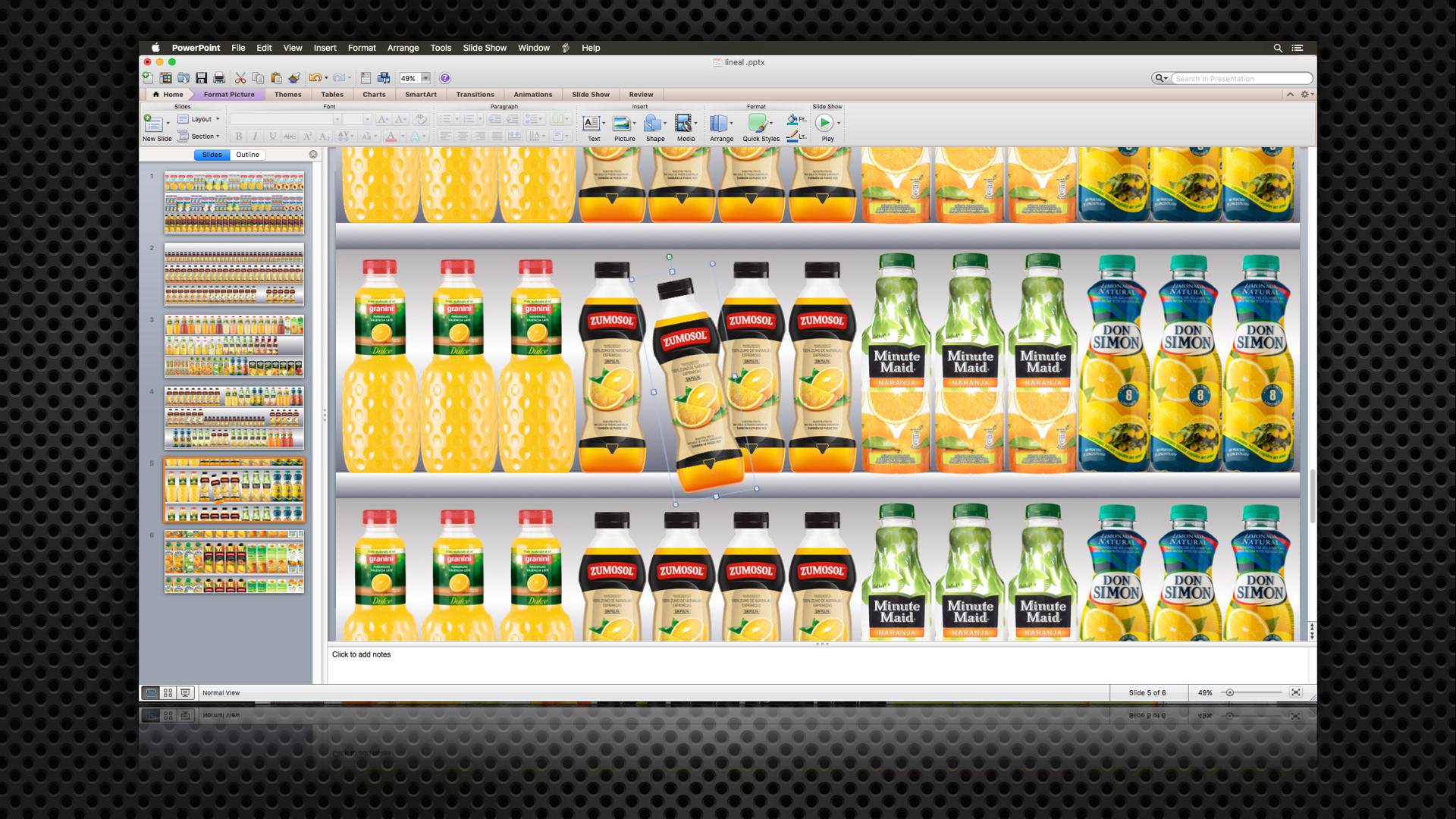1456x819 pixels.
Task: Open the Play slide show dropdown arrow
Action: point(838,123)
